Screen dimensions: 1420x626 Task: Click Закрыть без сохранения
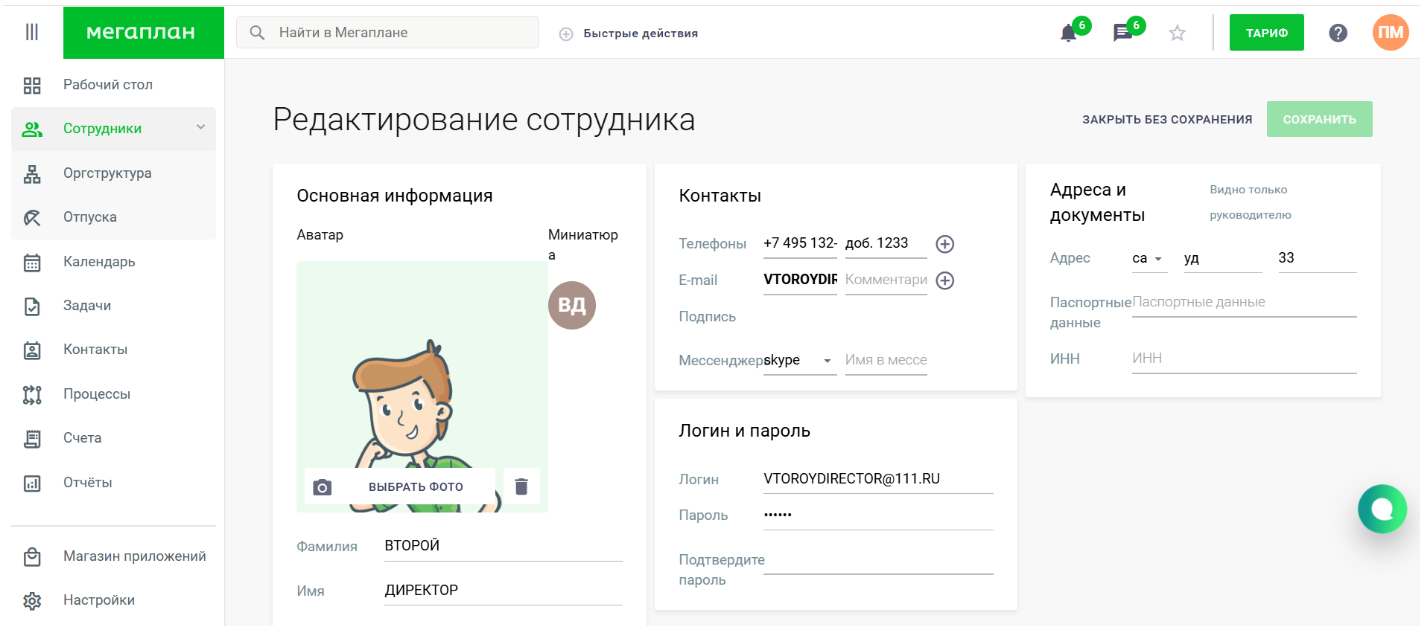tap(1167, 119)
